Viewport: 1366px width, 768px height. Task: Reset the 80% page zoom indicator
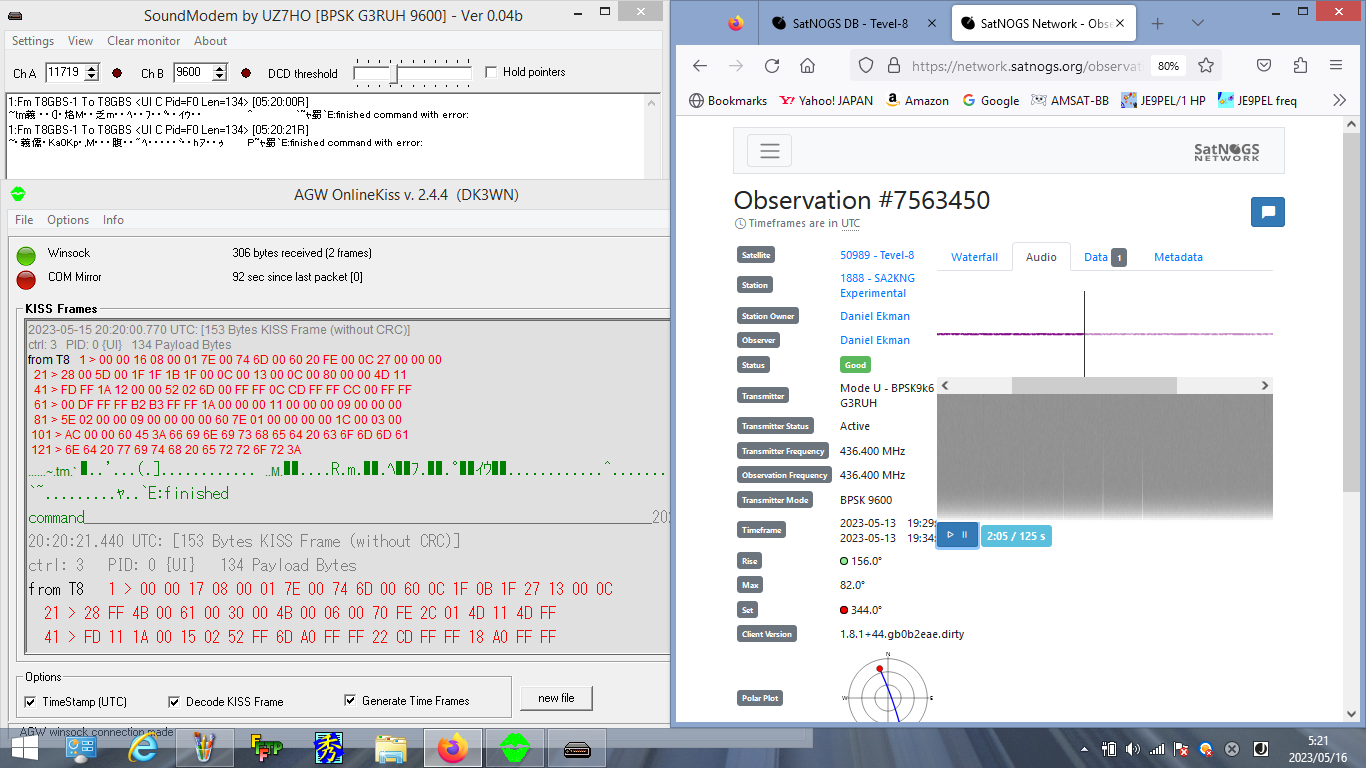pos(1168,66)
